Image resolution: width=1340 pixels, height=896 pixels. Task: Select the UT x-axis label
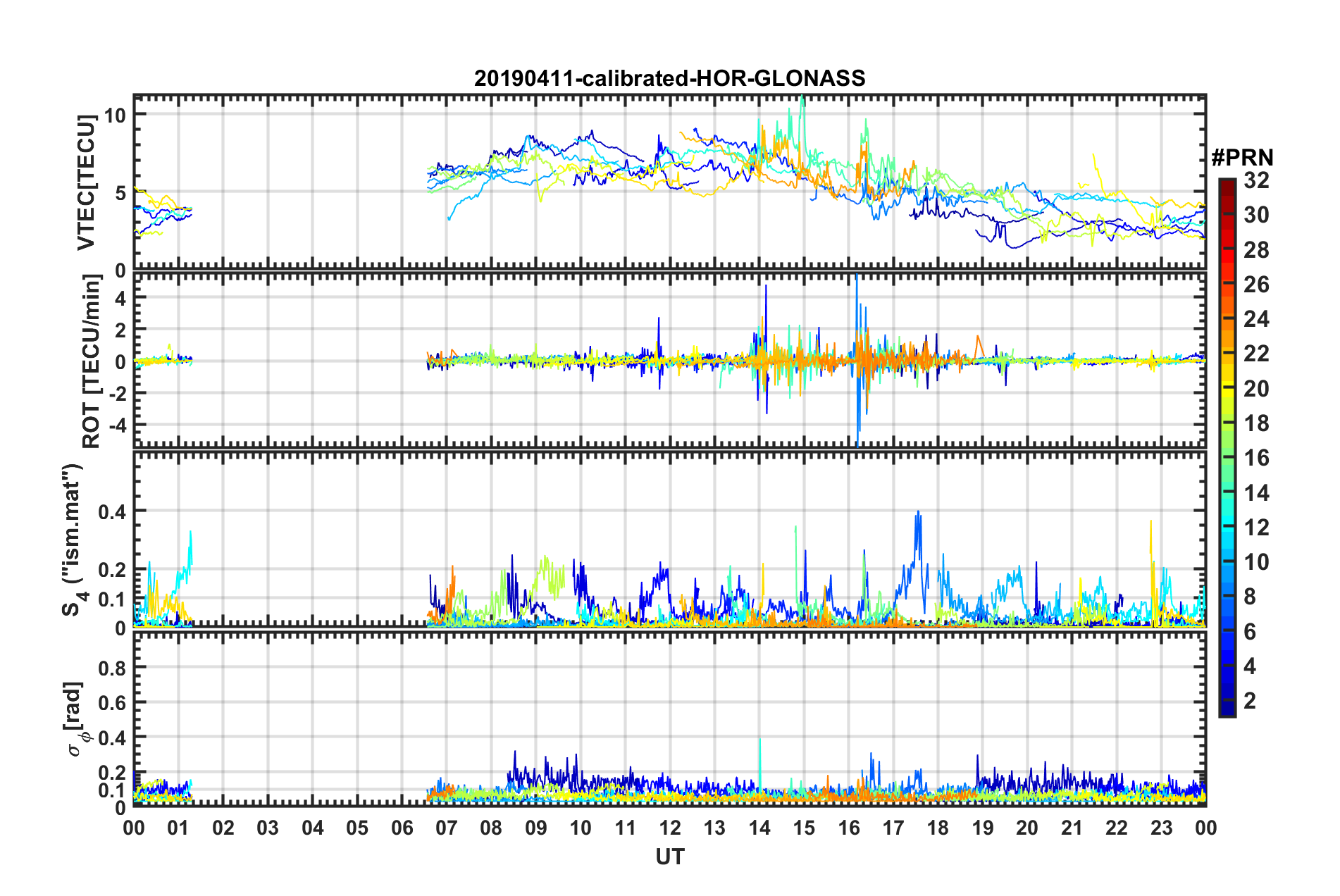[x=669, y=857]
